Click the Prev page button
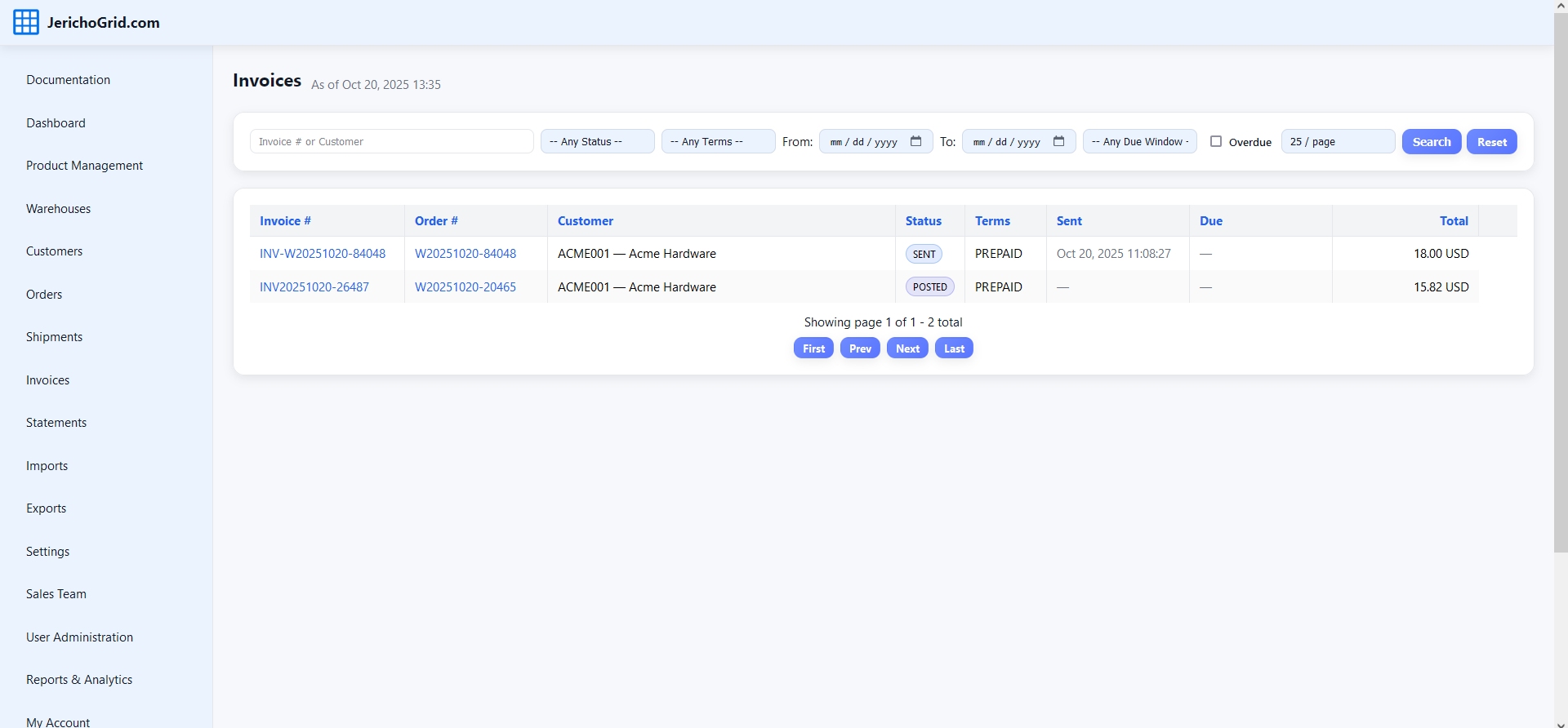The width and height of the screenshot is (1568, 728). coord(860,348)
